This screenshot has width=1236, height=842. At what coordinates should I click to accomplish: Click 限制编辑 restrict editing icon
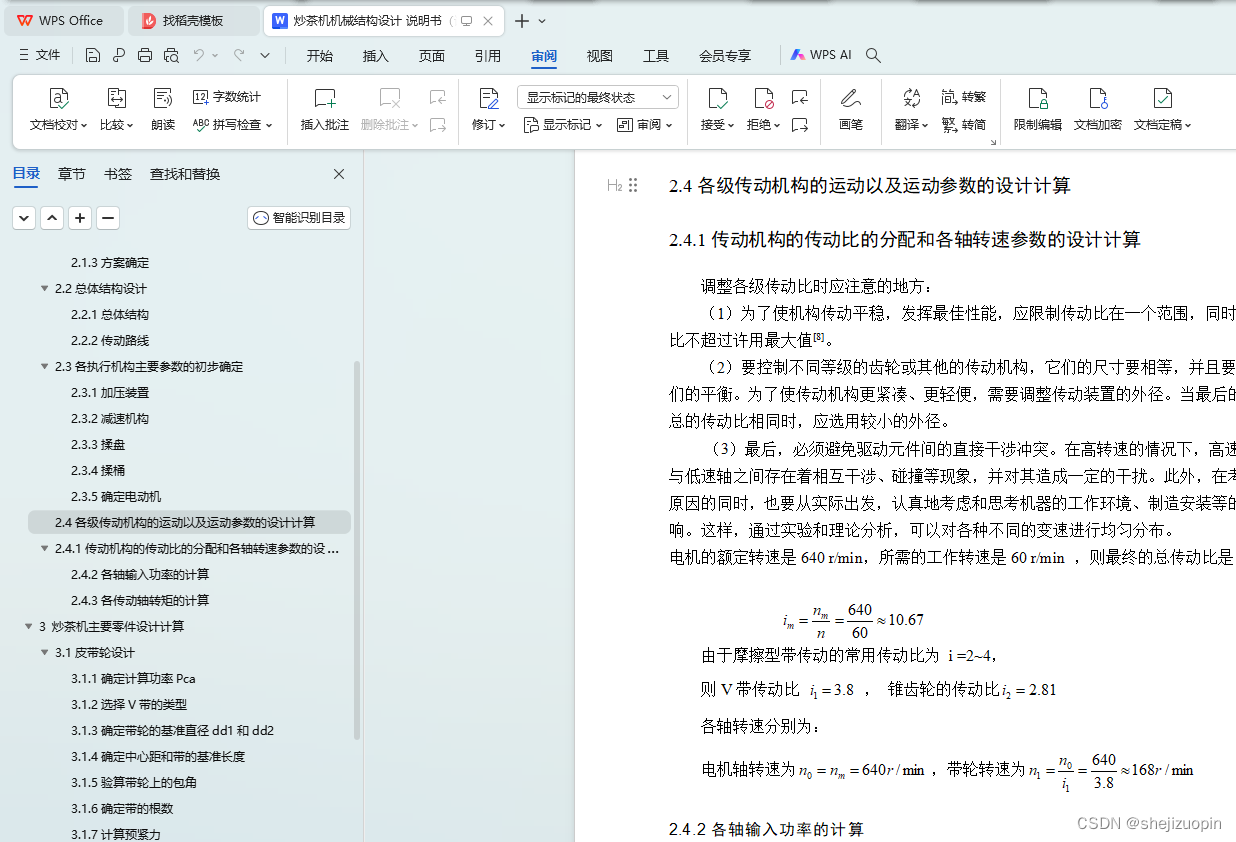tap(1038, 98)
